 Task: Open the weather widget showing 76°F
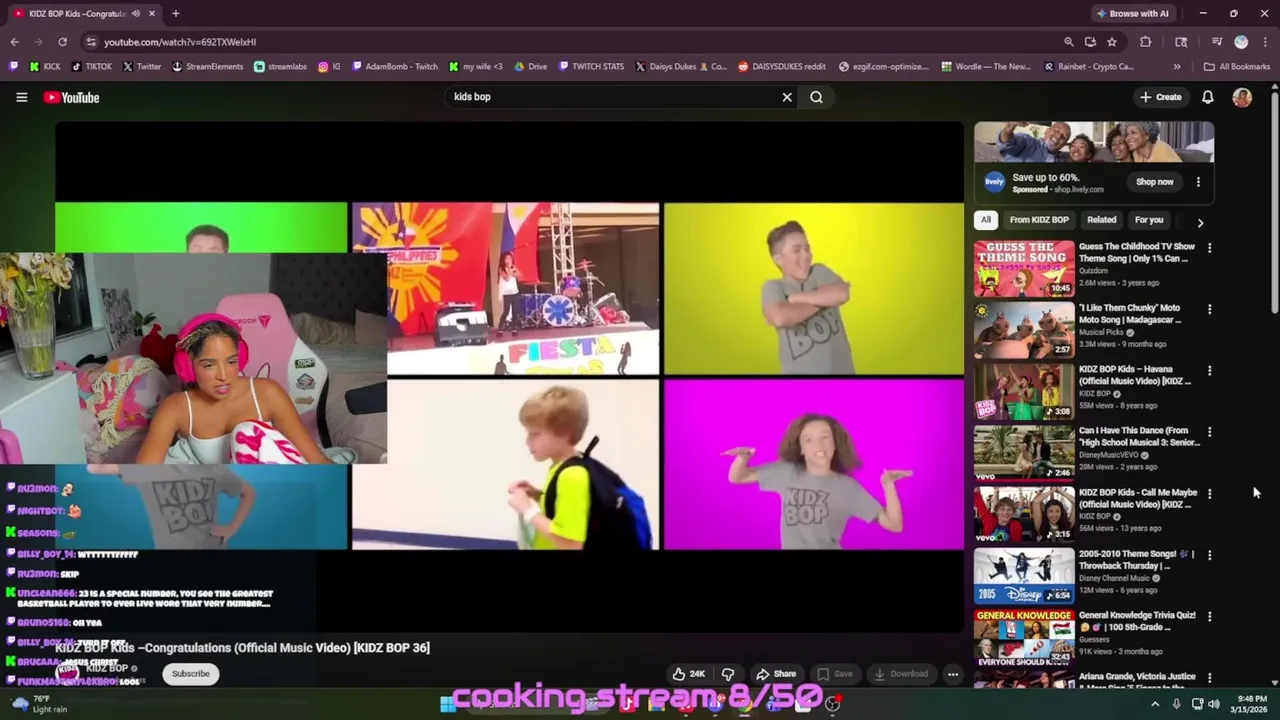[x=40, y=704]
